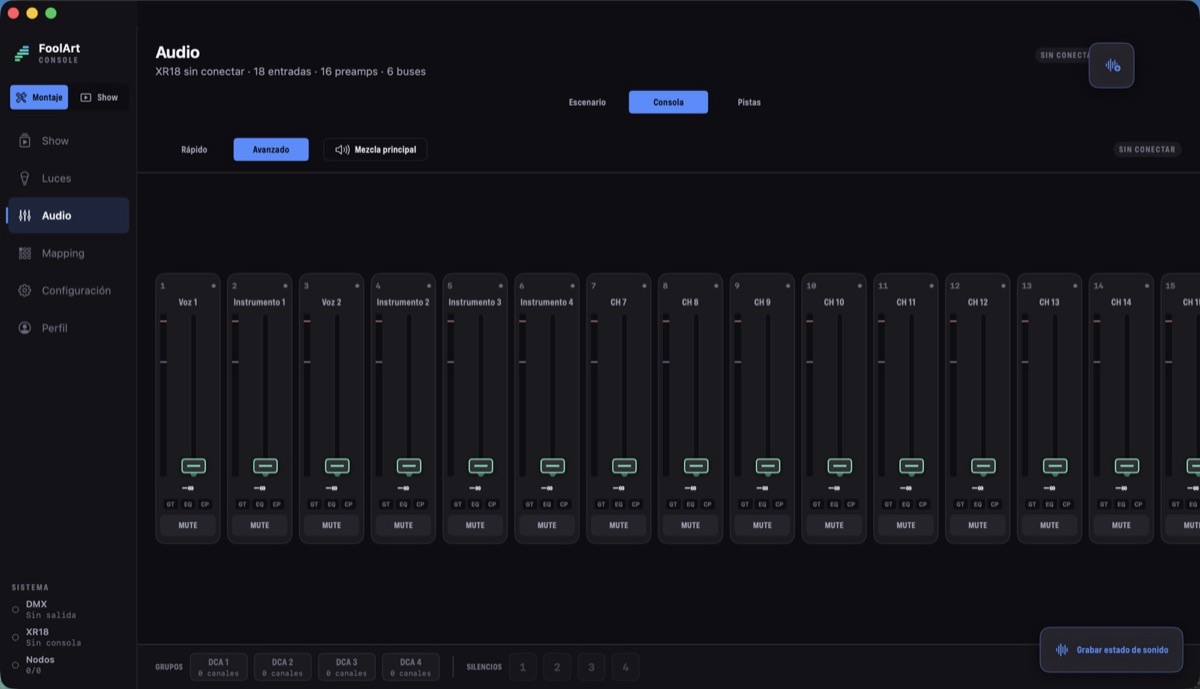Mute the Voz 2 channel
Screen dimensions: 1200x689
[331, 525]
